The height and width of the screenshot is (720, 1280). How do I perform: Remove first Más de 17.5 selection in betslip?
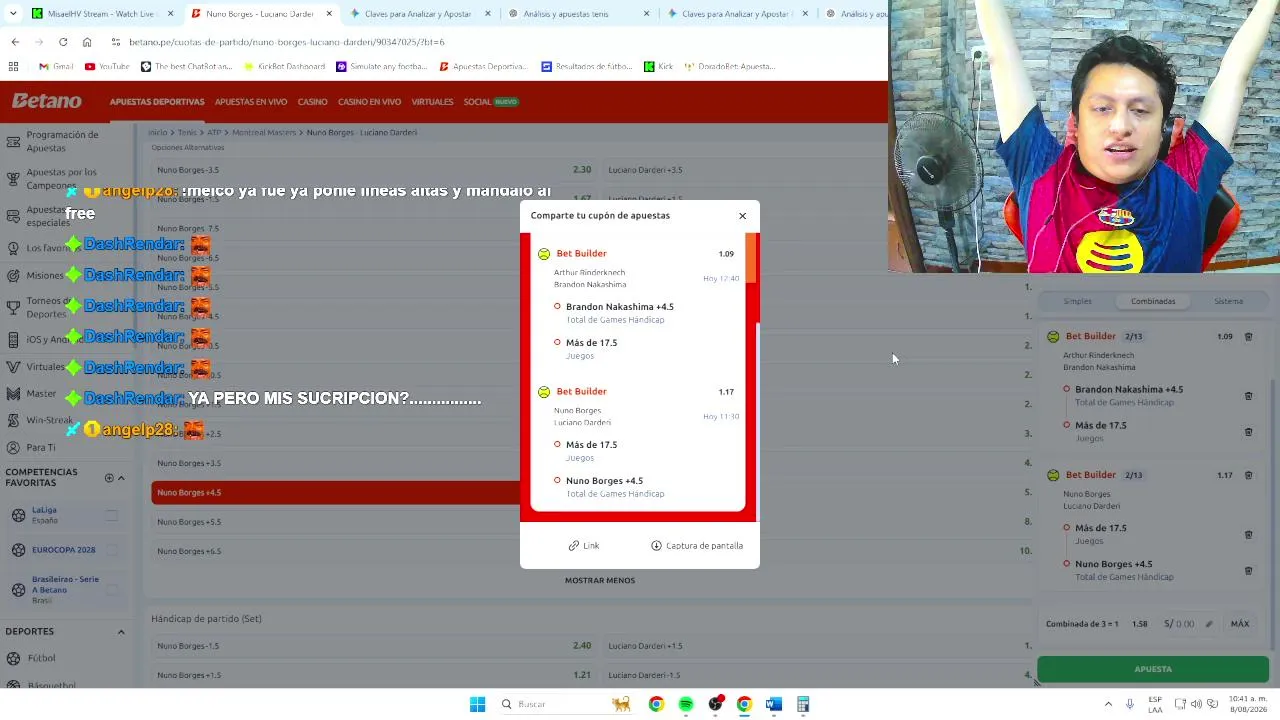1248,432
